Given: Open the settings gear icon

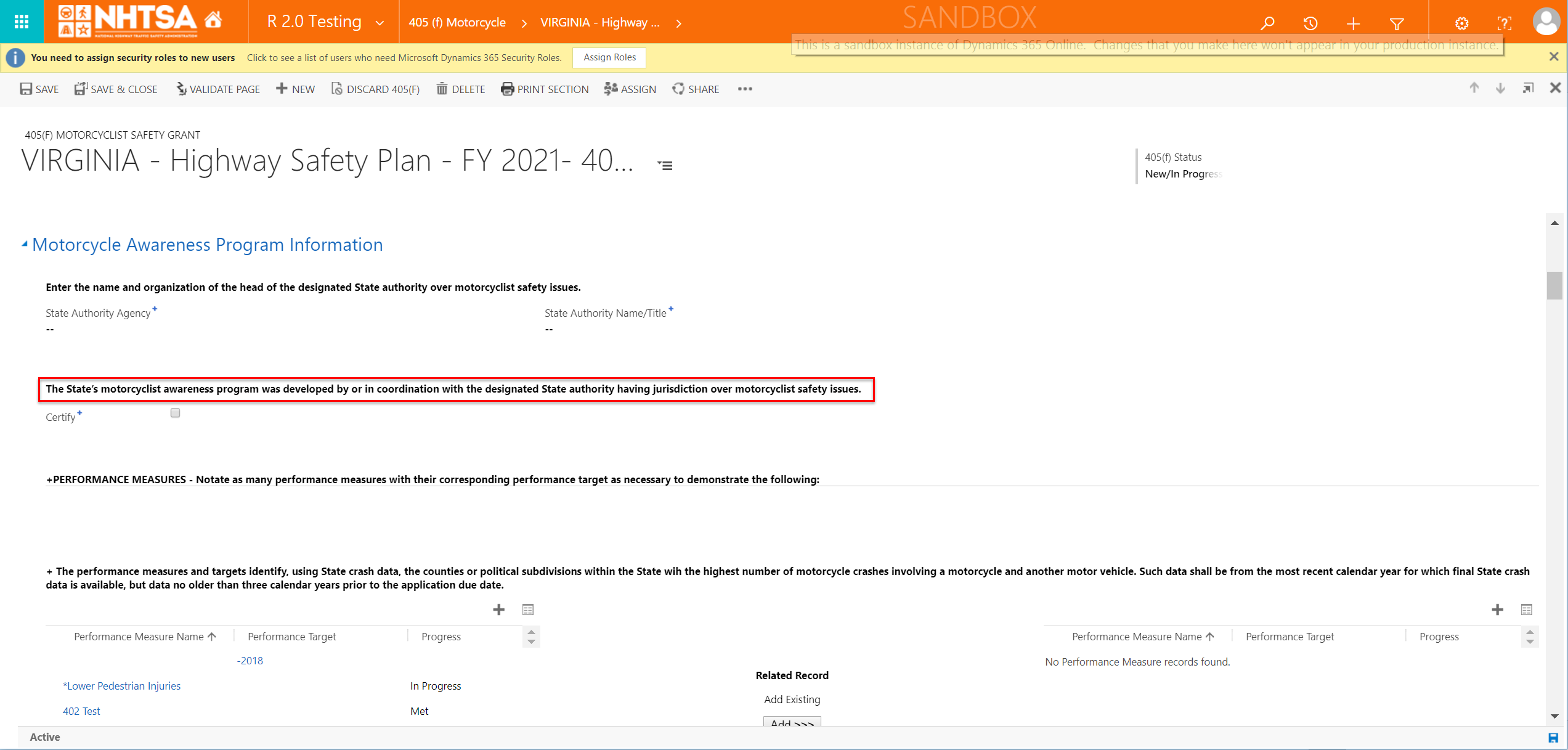Looking at the screenshot, I should coord(1461,23).
